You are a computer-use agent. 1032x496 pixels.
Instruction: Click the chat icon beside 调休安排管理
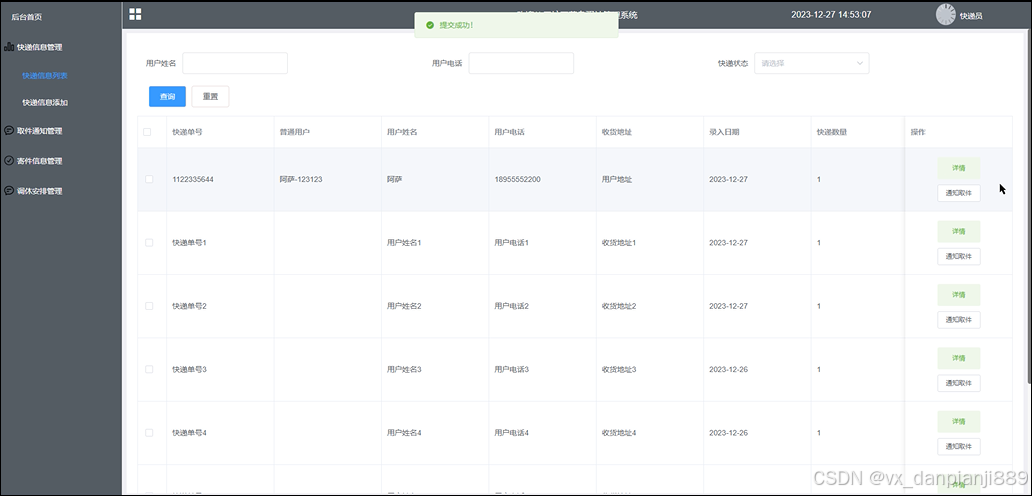[9, 191]
